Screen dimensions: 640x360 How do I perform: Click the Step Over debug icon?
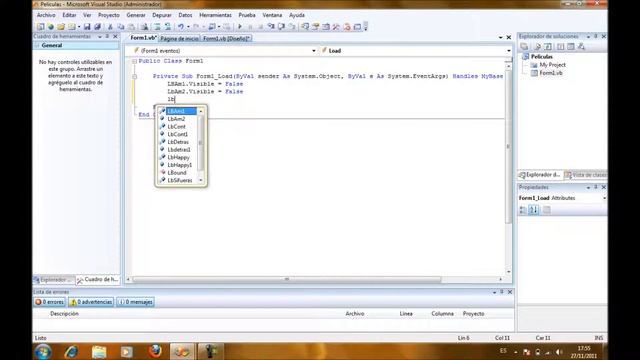point(281,27)
